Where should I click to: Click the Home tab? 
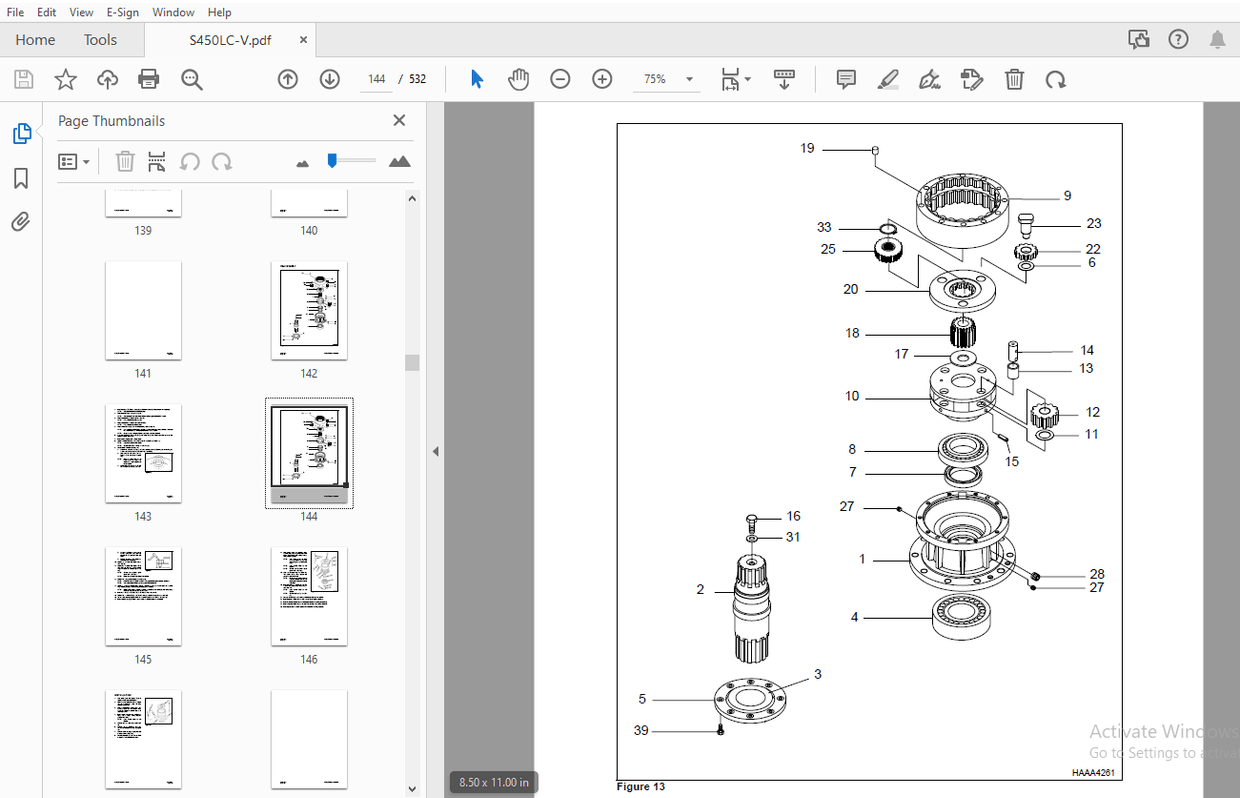coord(35,40)
